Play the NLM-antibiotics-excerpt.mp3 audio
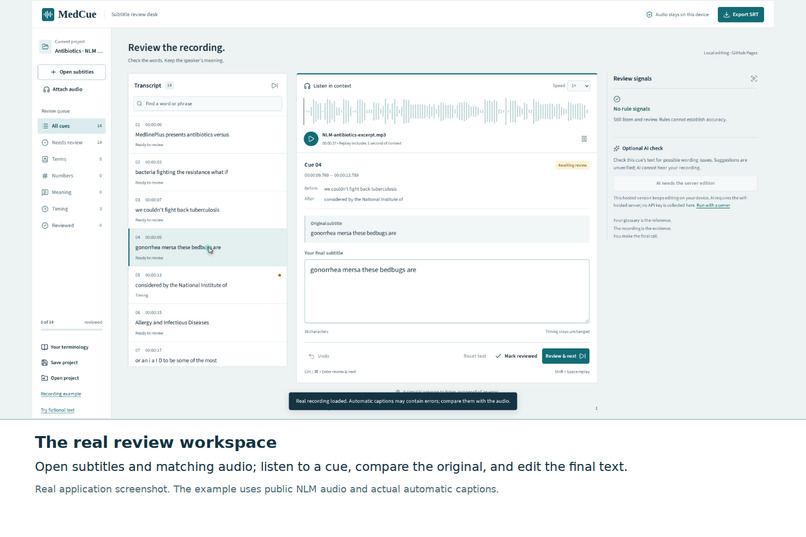 tap(311, 139)
